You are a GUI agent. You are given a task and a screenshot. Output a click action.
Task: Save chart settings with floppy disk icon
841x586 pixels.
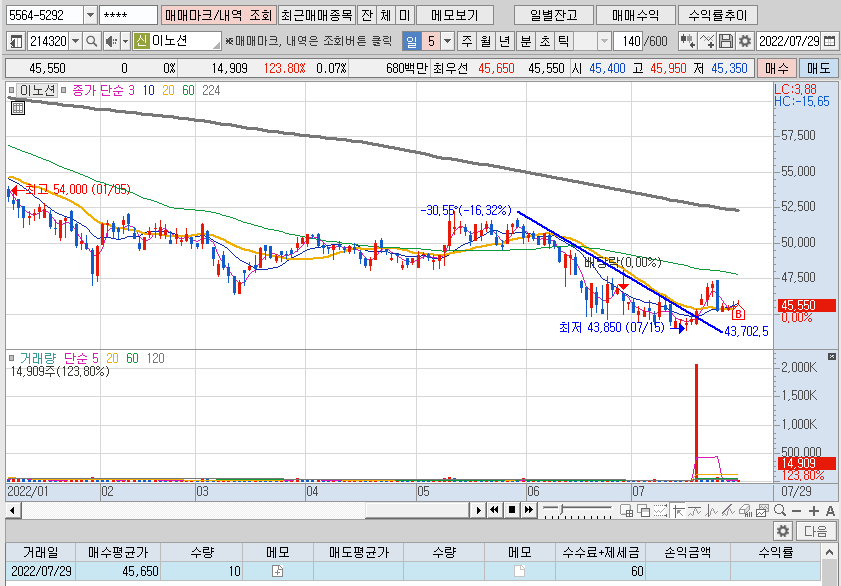pos(726,41)
